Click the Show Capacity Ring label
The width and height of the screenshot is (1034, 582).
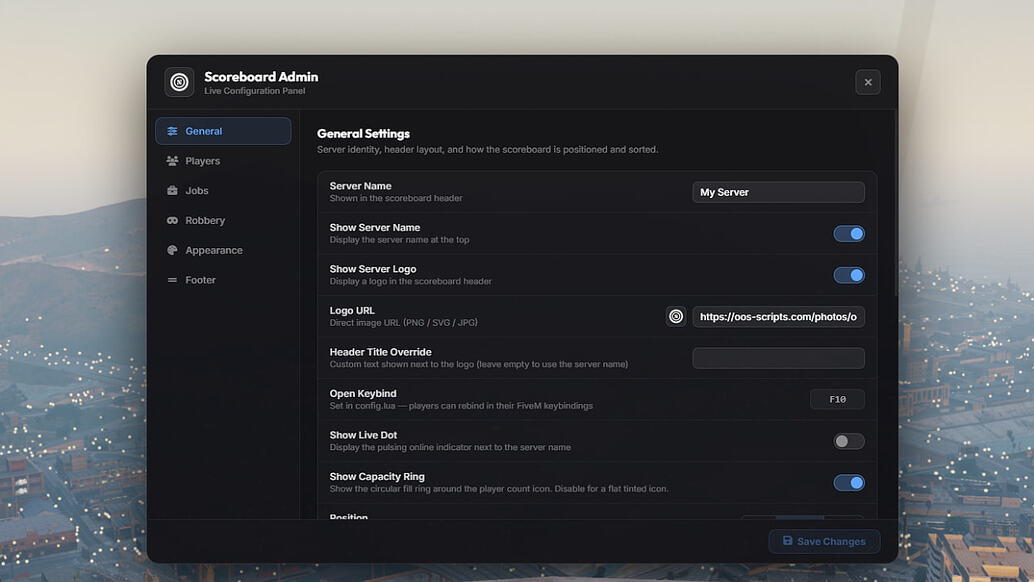pos(377,477)
